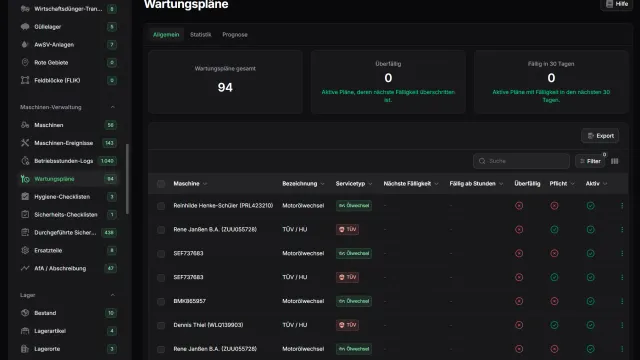Open Feldblöcke (FLIK) sidebar entry
Screen dimensions: 640x360
(x=68, y=80)
